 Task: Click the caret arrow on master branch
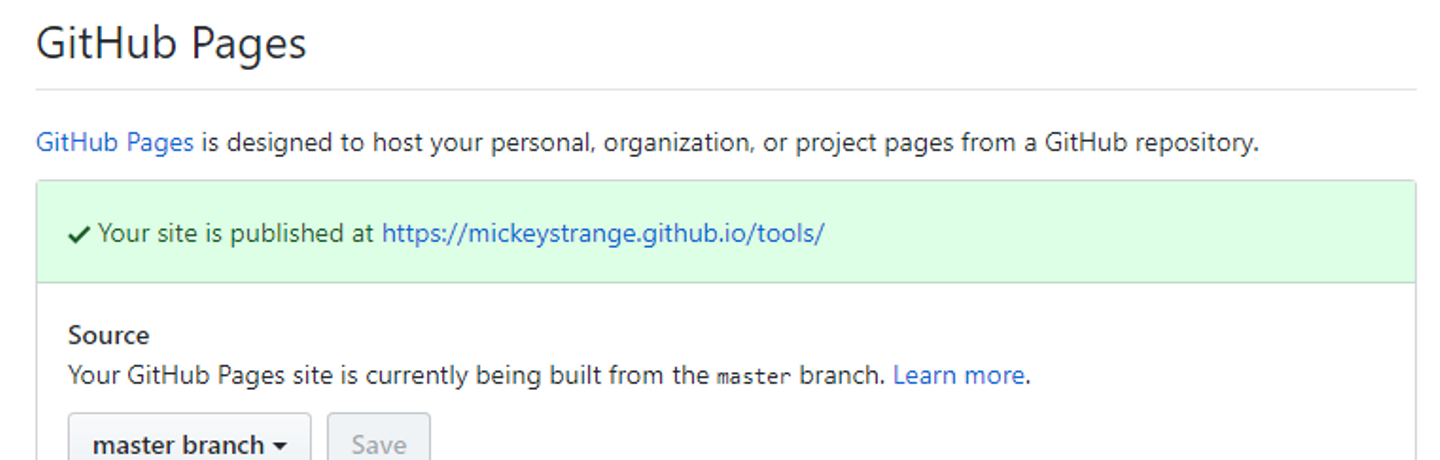click(280, 446)
